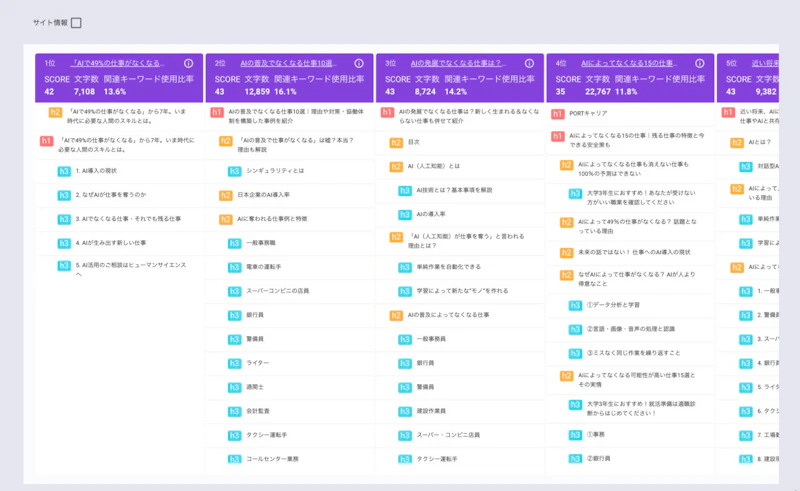
Task: Click the info icon on the 2位 card
Action: pyautogui.click(x=358, y=63)
